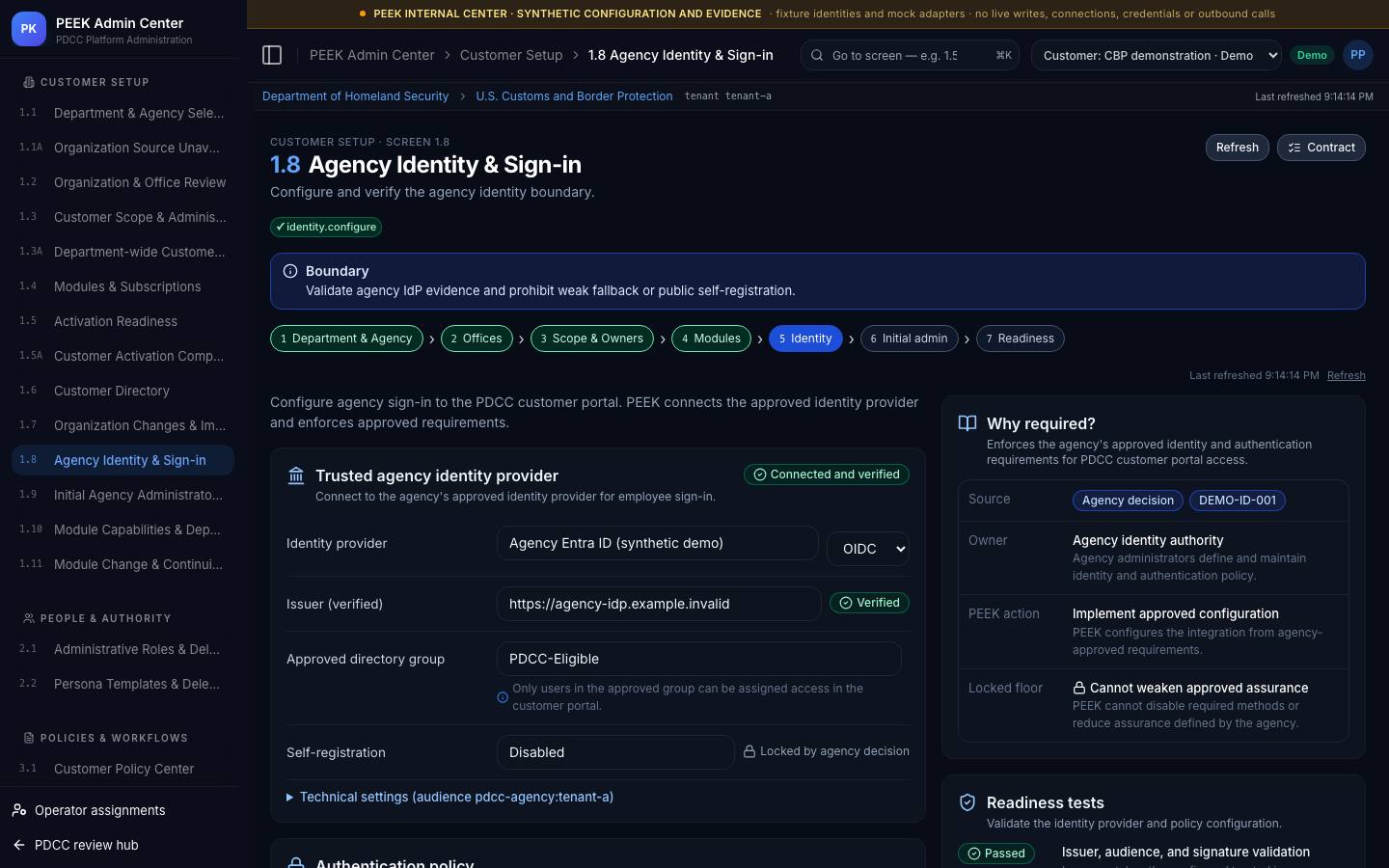
Task: Go to step 6 Initial admin
Action: pyautogui.click(x=909, y=339)
